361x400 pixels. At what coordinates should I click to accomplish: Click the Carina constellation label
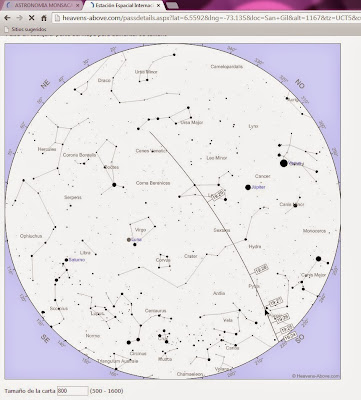pyautogui.click(x=232, y=348)
